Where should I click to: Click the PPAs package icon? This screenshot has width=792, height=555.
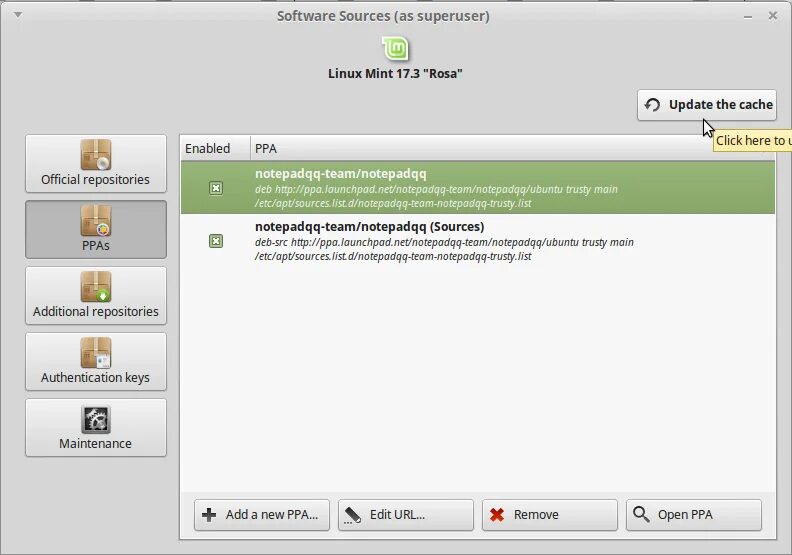point(95,221)
